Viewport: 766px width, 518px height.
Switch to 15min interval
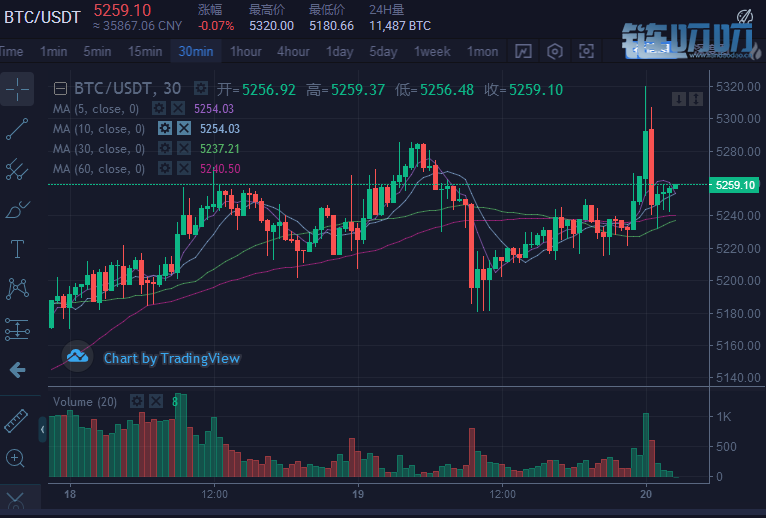145,51
